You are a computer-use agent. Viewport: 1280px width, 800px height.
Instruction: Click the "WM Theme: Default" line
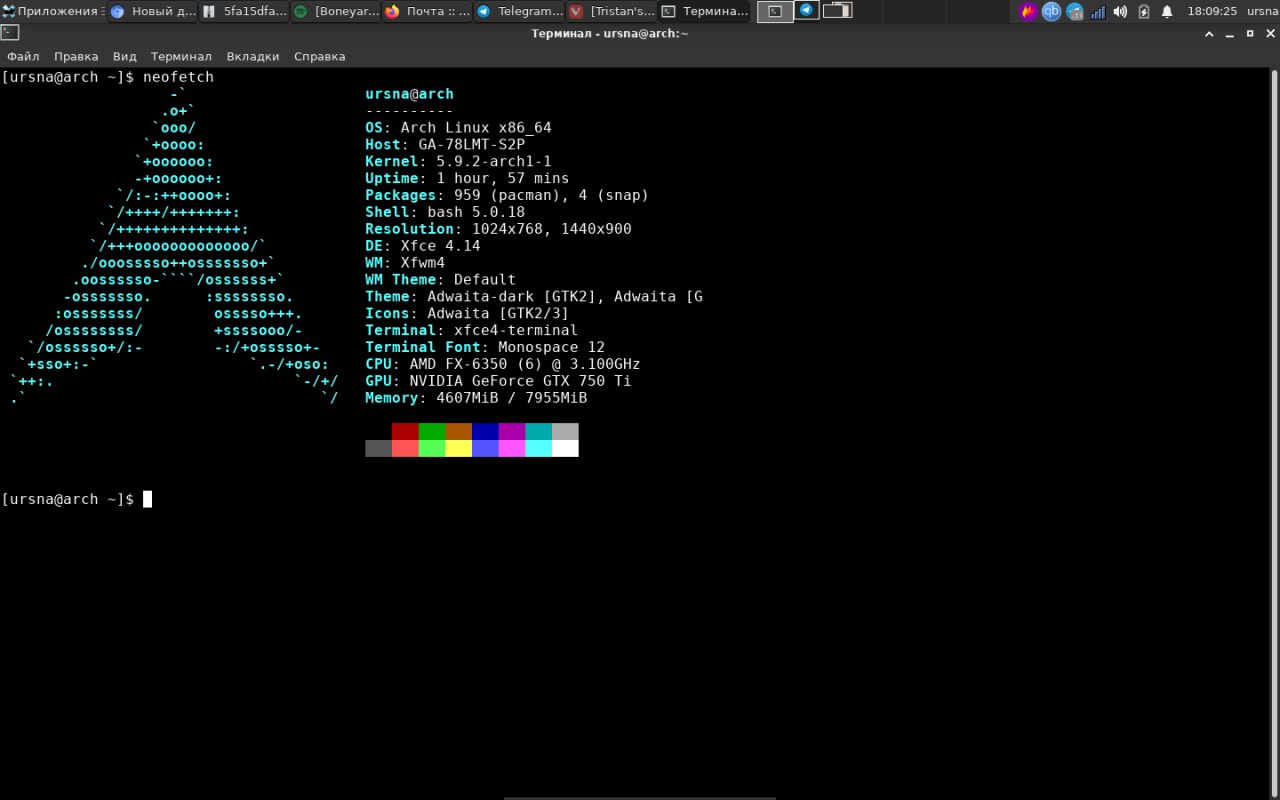441,281
